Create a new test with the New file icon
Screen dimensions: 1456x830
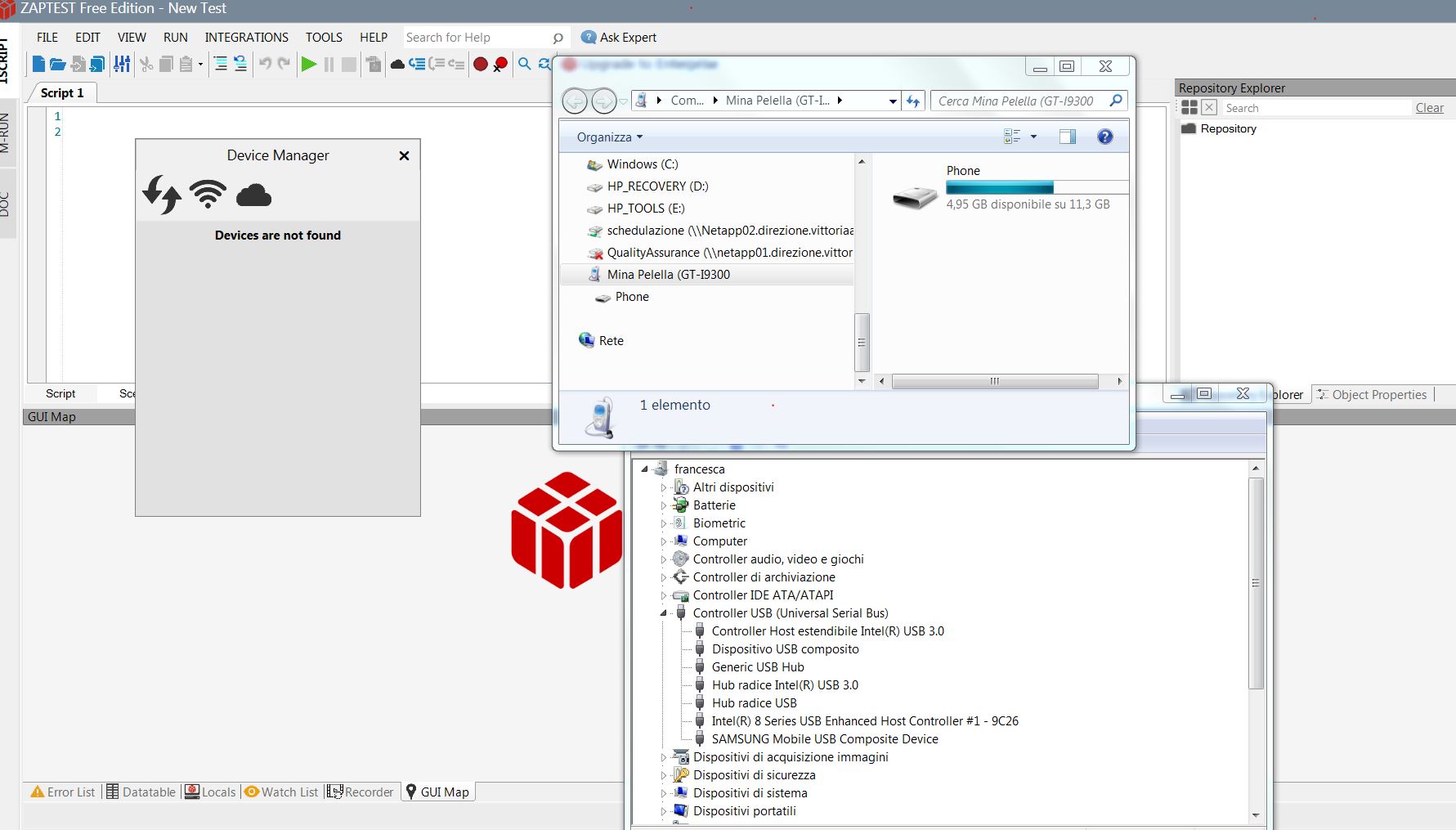[x=38, y=64]
